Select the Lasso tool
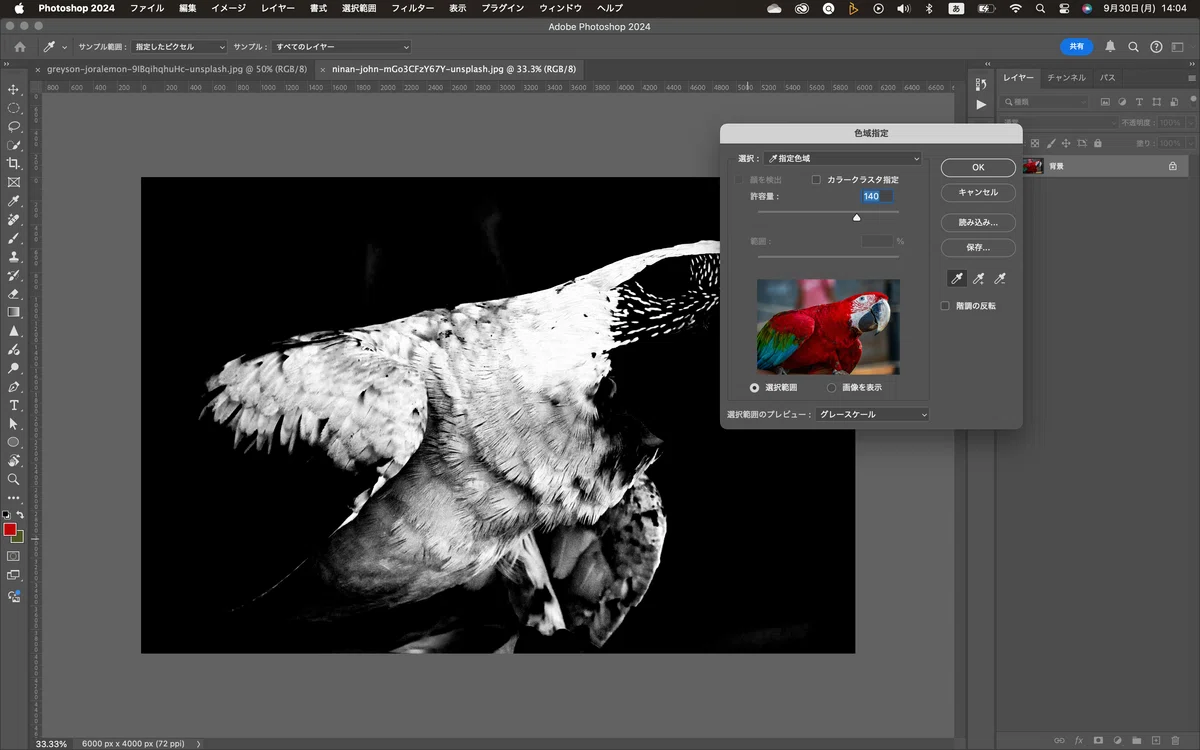This screenshot has width=1200, height=750. pos(14,127)
